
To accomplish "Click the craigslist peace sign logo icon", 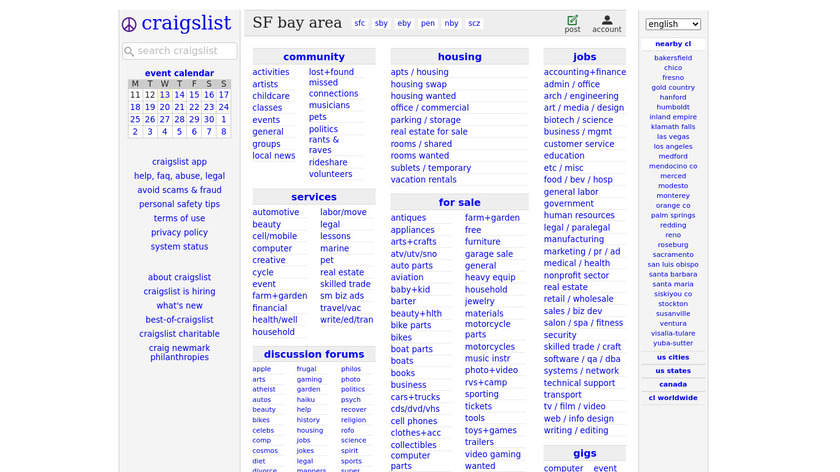I will [x=129, y=24].
